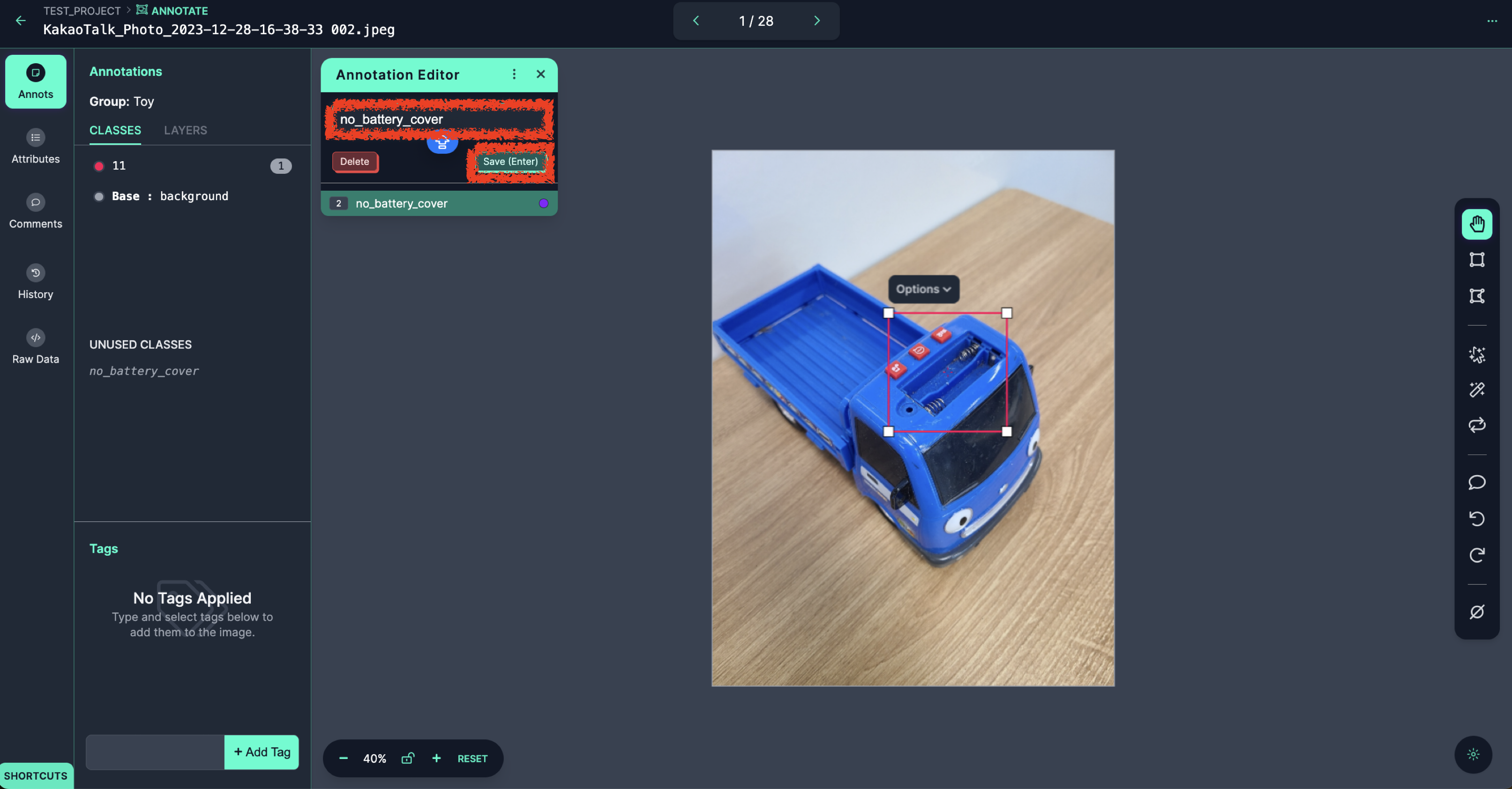The height and width of the screenshot is (789, 1512).
Task: Select no_battery_cover suggestion row
Action: pyautogui.click(x=439, y=203)
